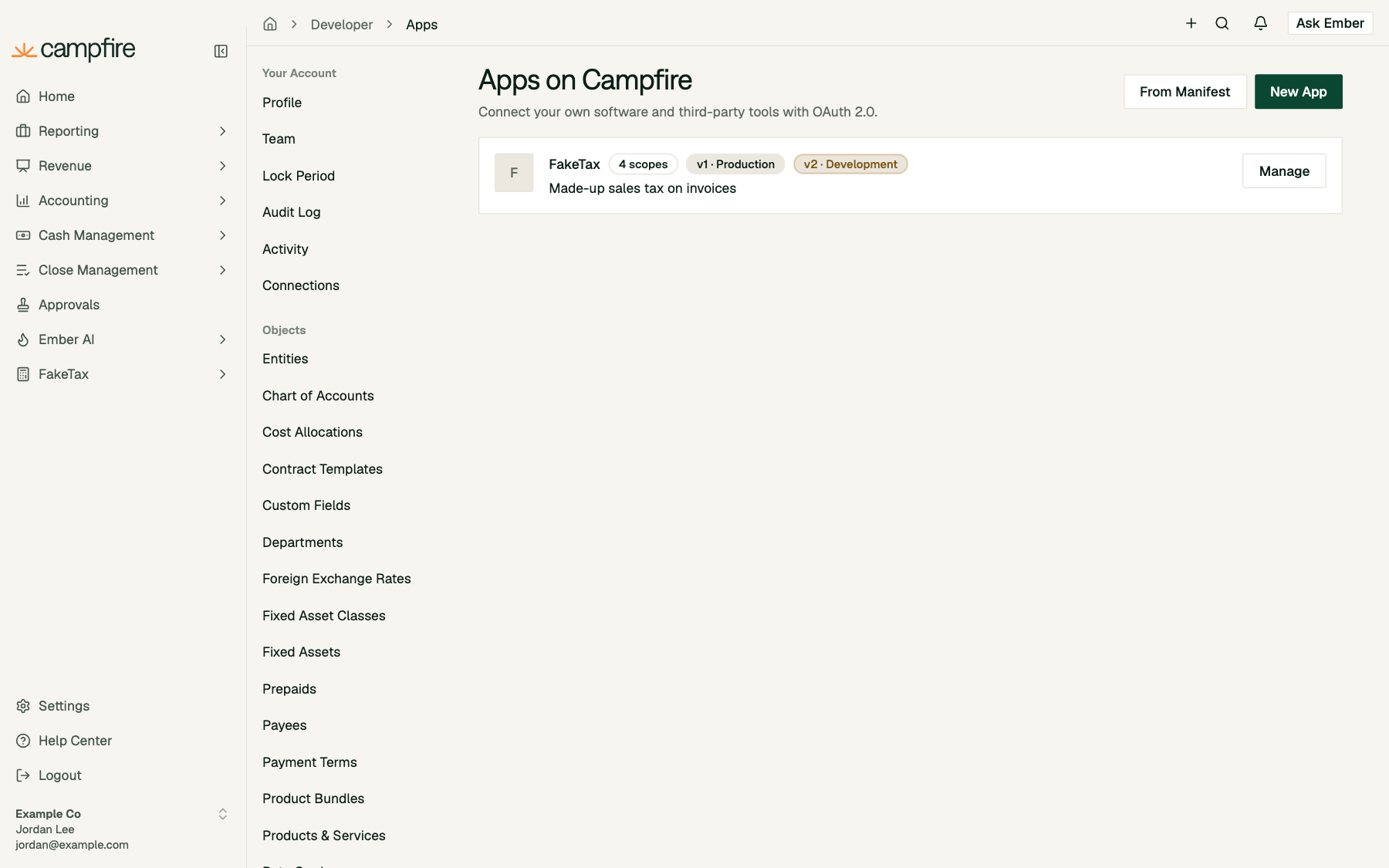Click the 4 scopes badge
This screenshot has width=1389, height=868.
pyautogui.click(x=643, y=164)
